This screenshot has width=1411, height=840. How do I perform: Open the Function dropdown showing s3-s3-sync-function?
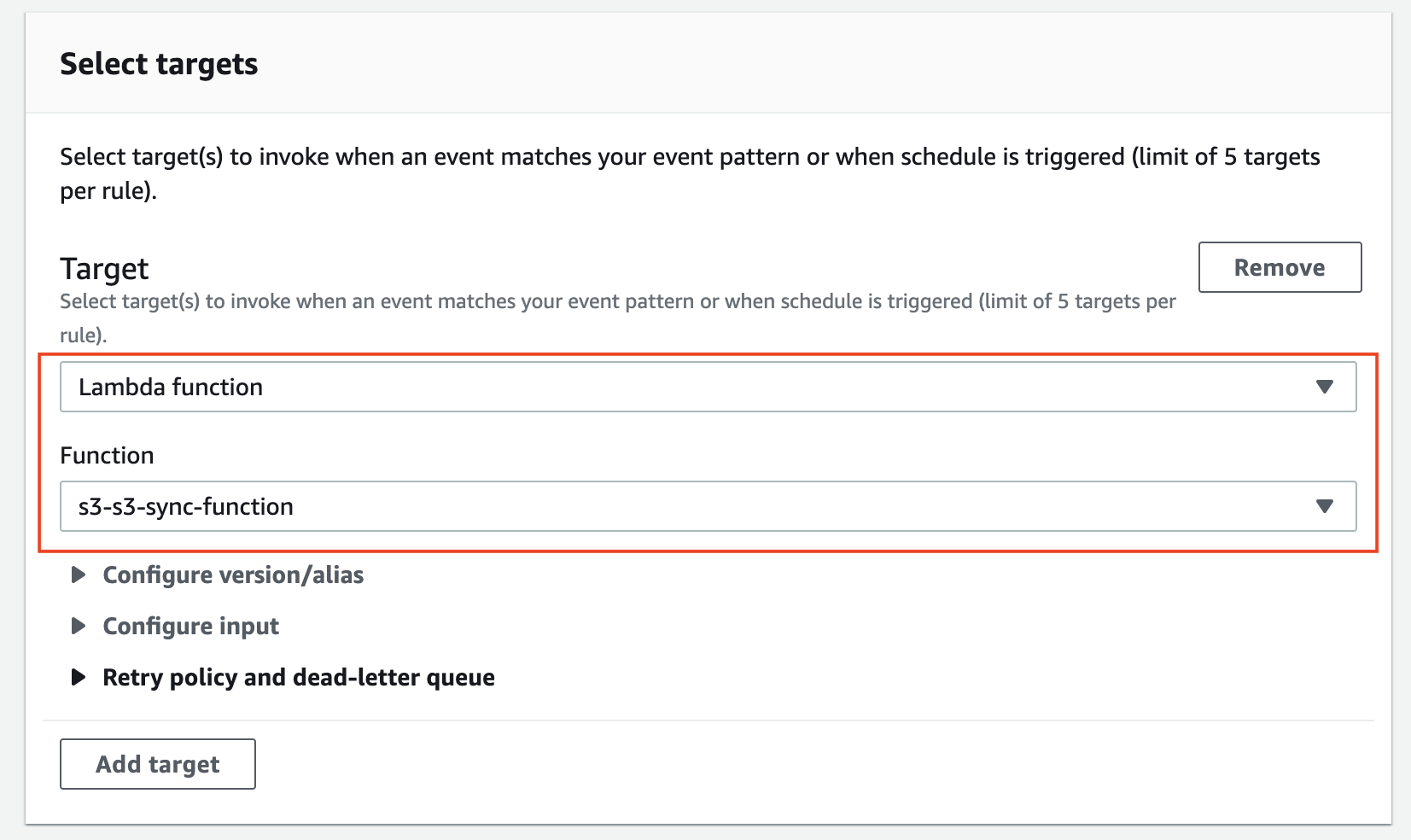(683, 506)
